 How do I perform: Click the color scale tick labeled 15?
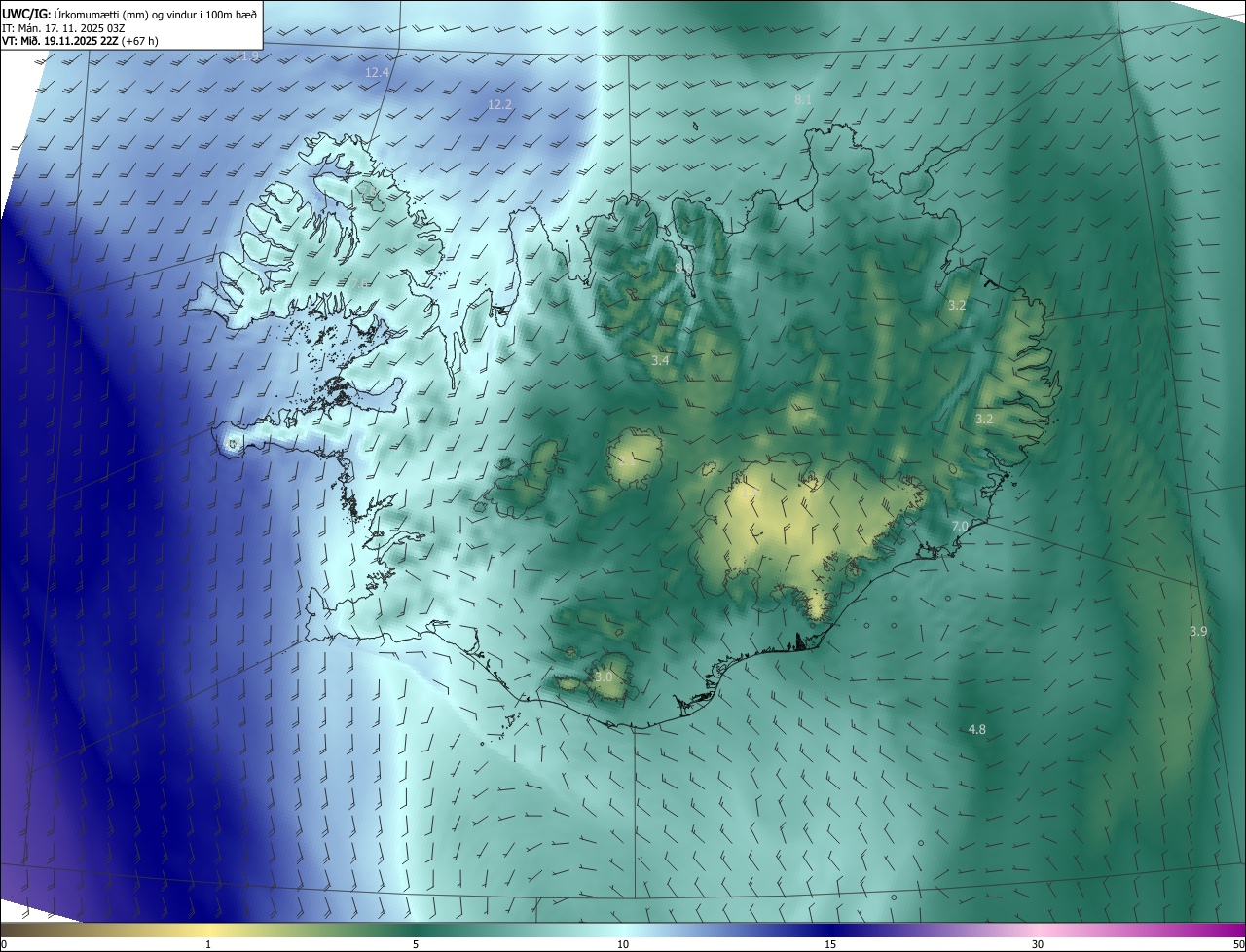(830, 945)
